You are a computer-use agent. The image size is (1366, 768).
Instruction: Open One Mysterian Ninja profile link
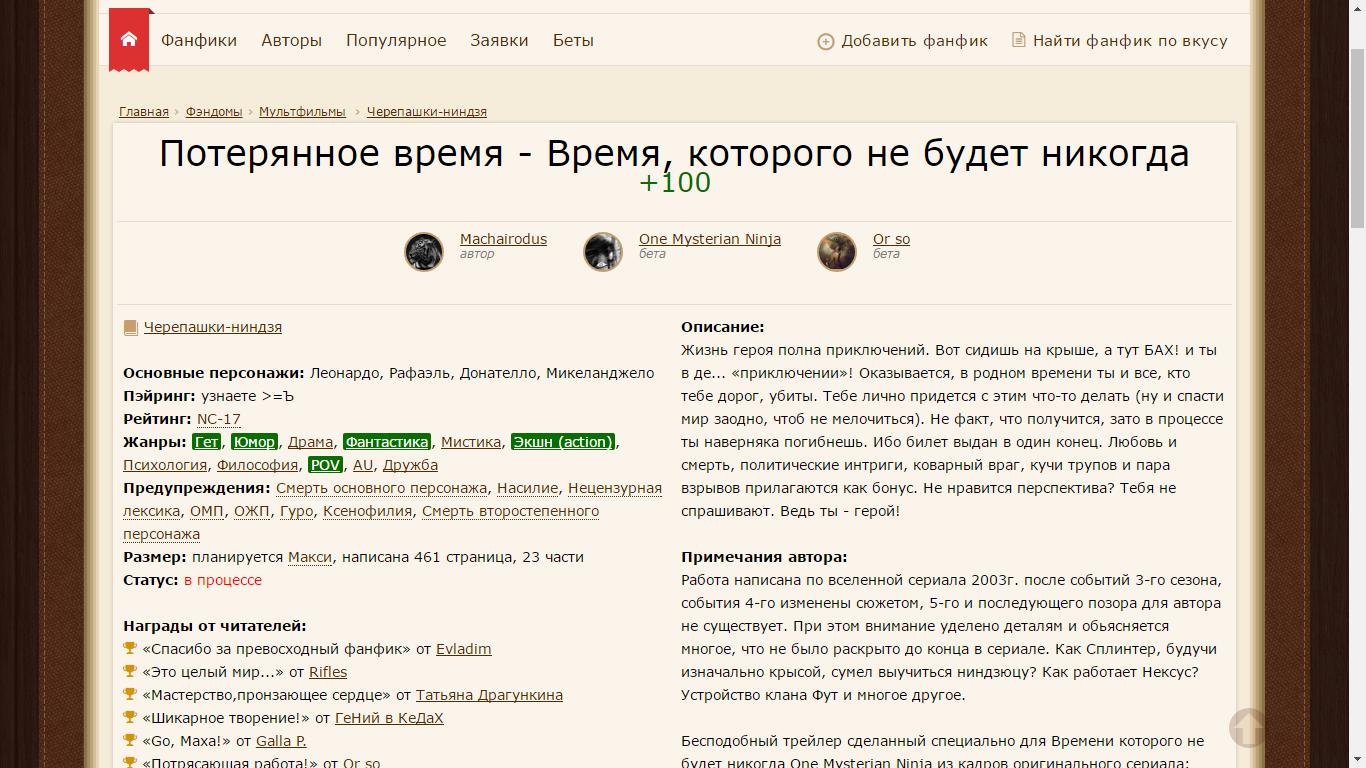point(710,240)
